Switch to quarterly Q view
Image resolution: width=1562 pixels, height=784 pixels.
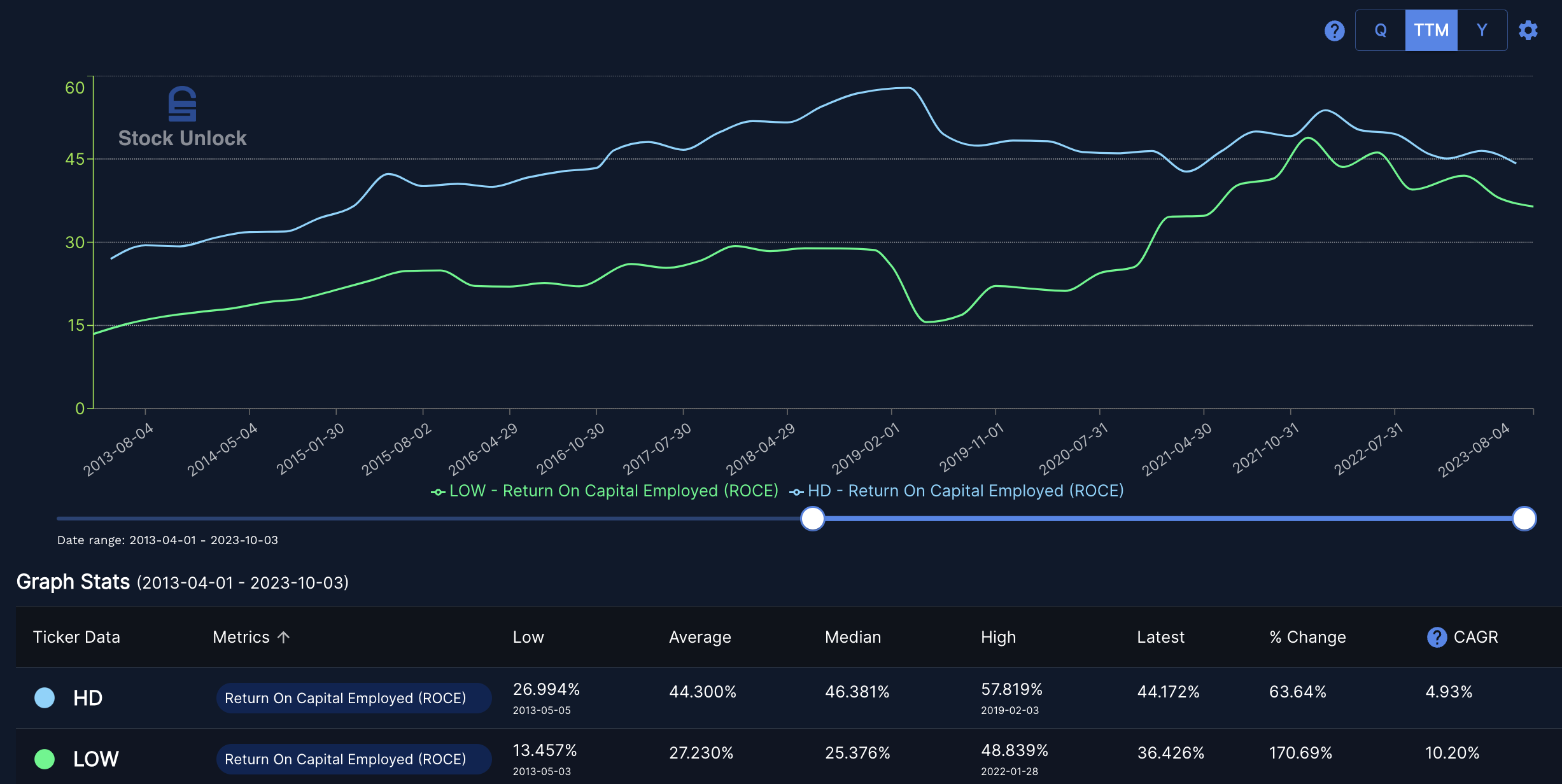click(x=1380, y=31)
